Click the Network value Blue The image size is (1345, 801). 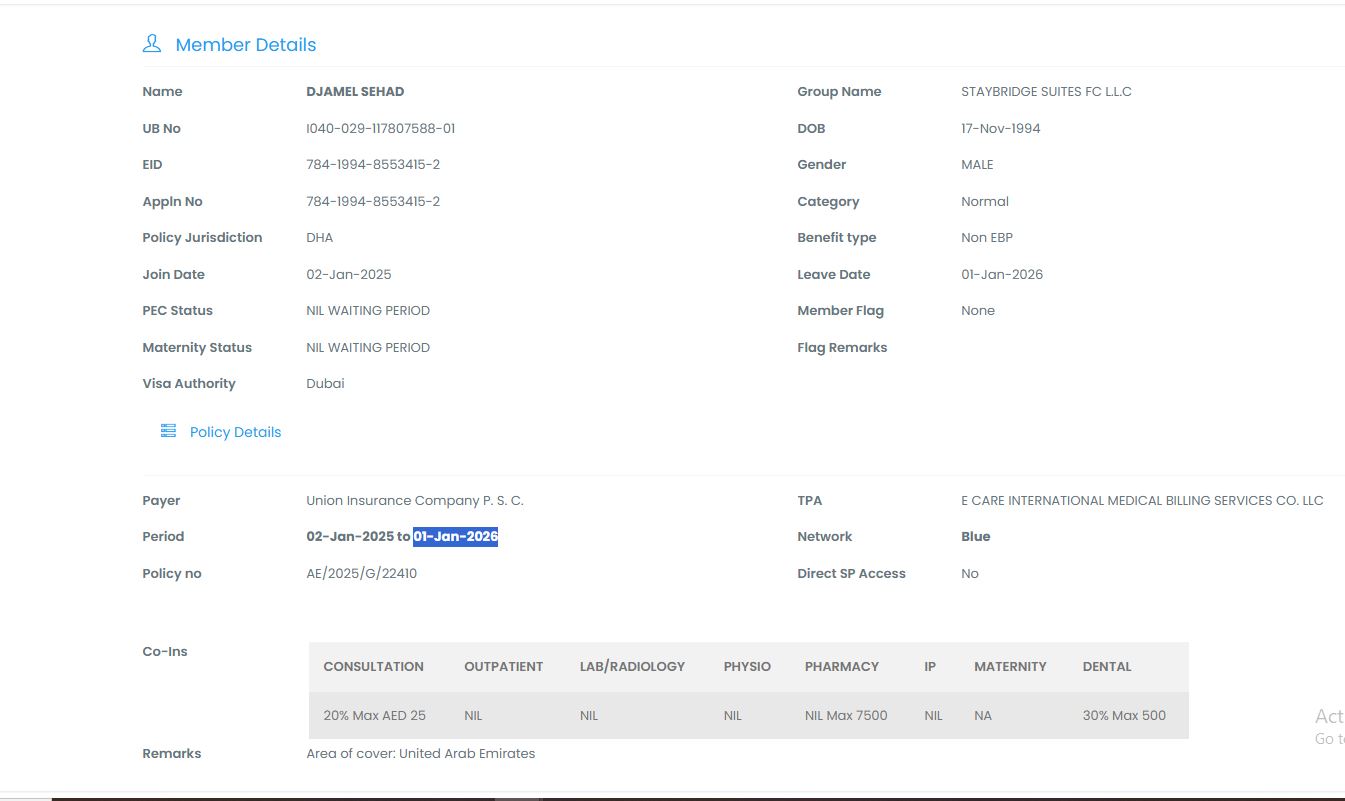(x=976, y=537)
